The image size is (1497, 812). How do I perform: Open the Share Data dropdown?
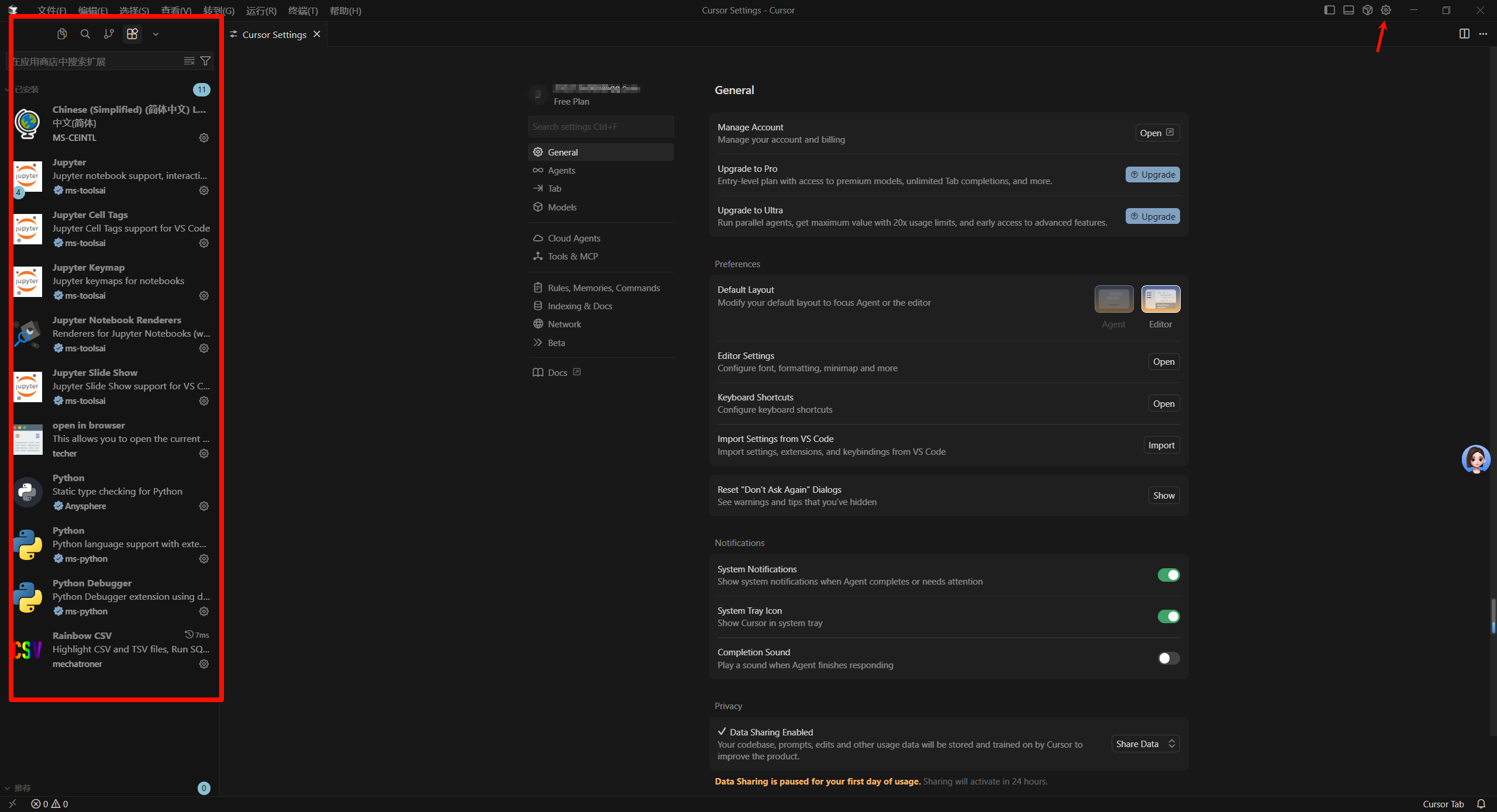pos(1145,744)
